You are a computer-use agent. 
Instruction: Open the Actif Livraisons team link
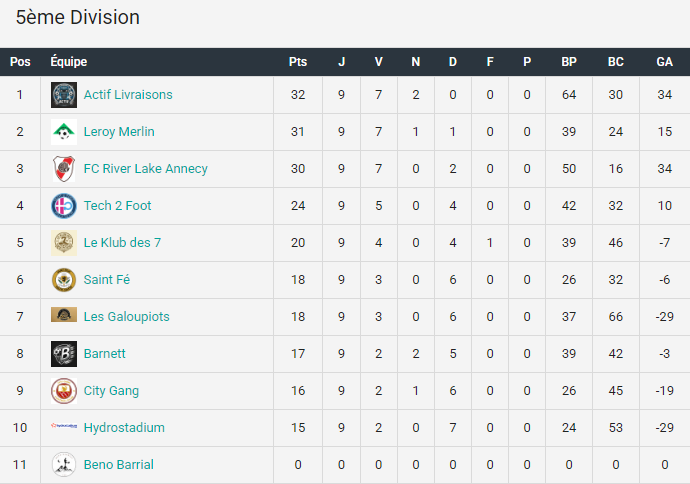click(128, 95)
